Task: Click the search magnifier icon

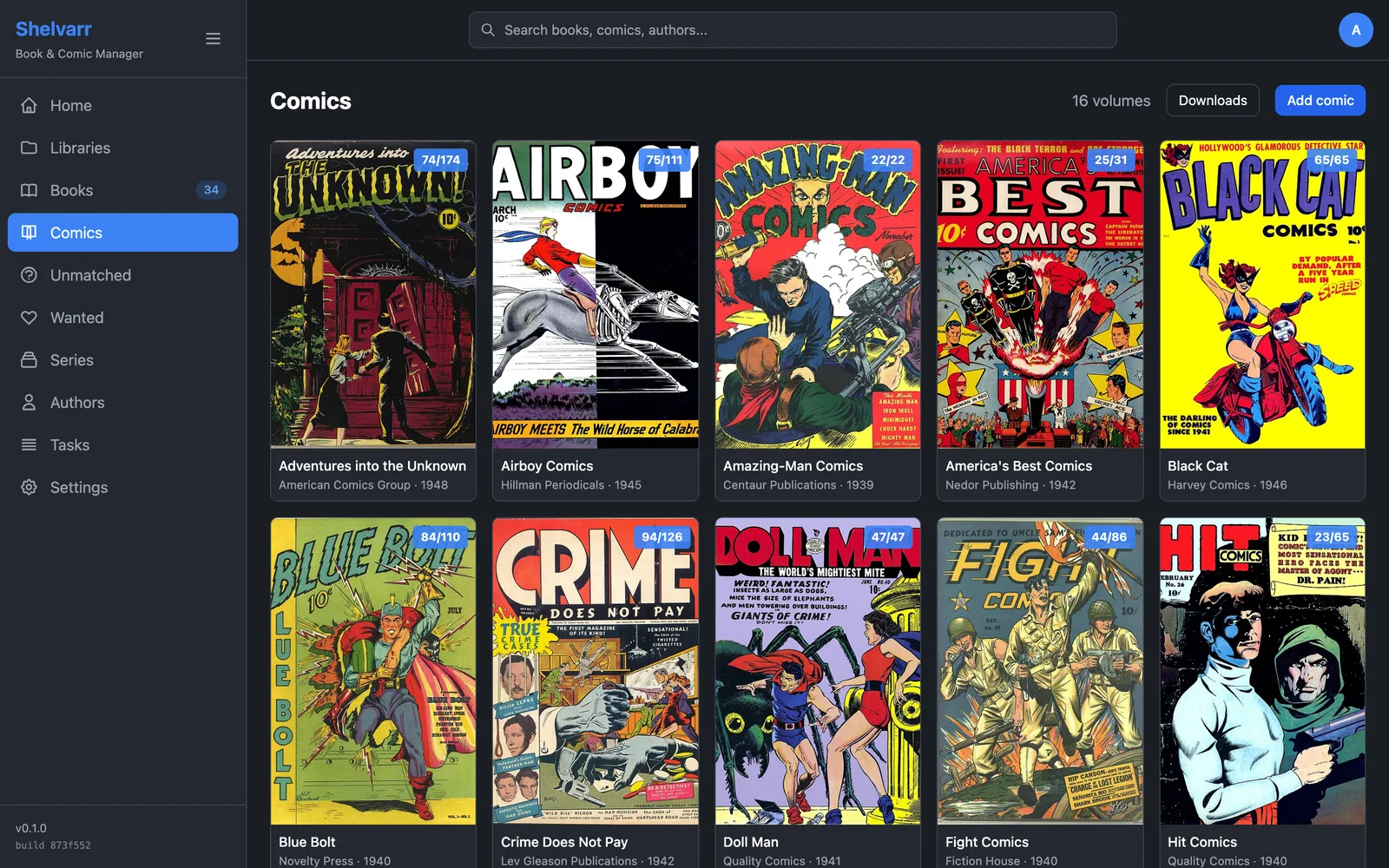Action: coord(488,30)
